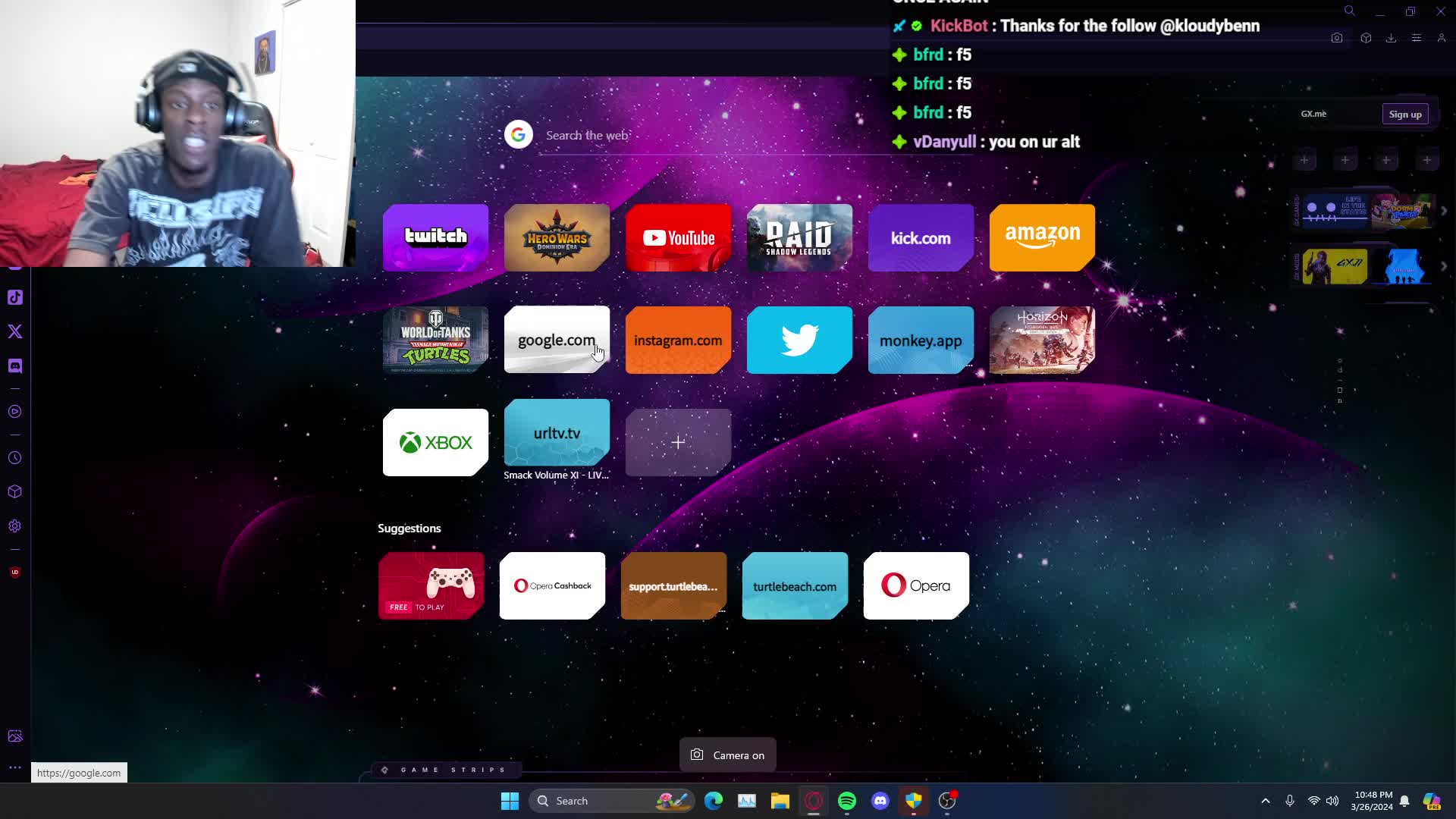The image size is (1456, 819).
Task: Click the GX.me label
Action: 1314,114
